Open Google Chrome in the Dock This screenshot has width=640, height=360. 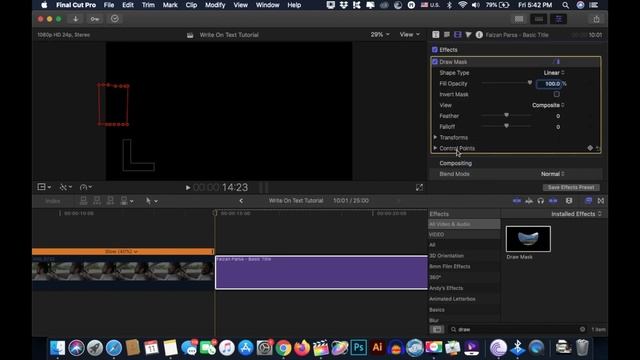[283, 348]
